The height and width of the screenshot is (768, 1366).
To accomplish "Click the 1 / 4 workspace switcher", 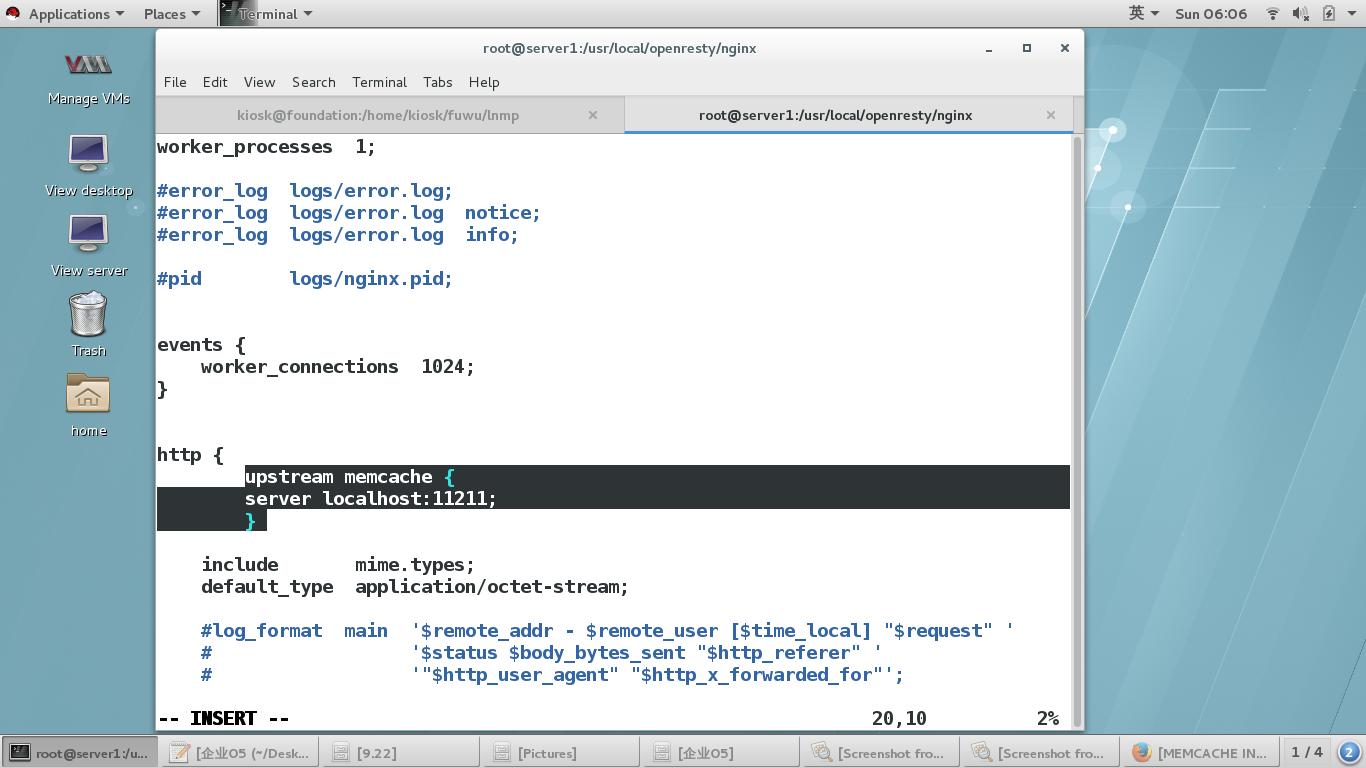I will (x=1307, y=752).
